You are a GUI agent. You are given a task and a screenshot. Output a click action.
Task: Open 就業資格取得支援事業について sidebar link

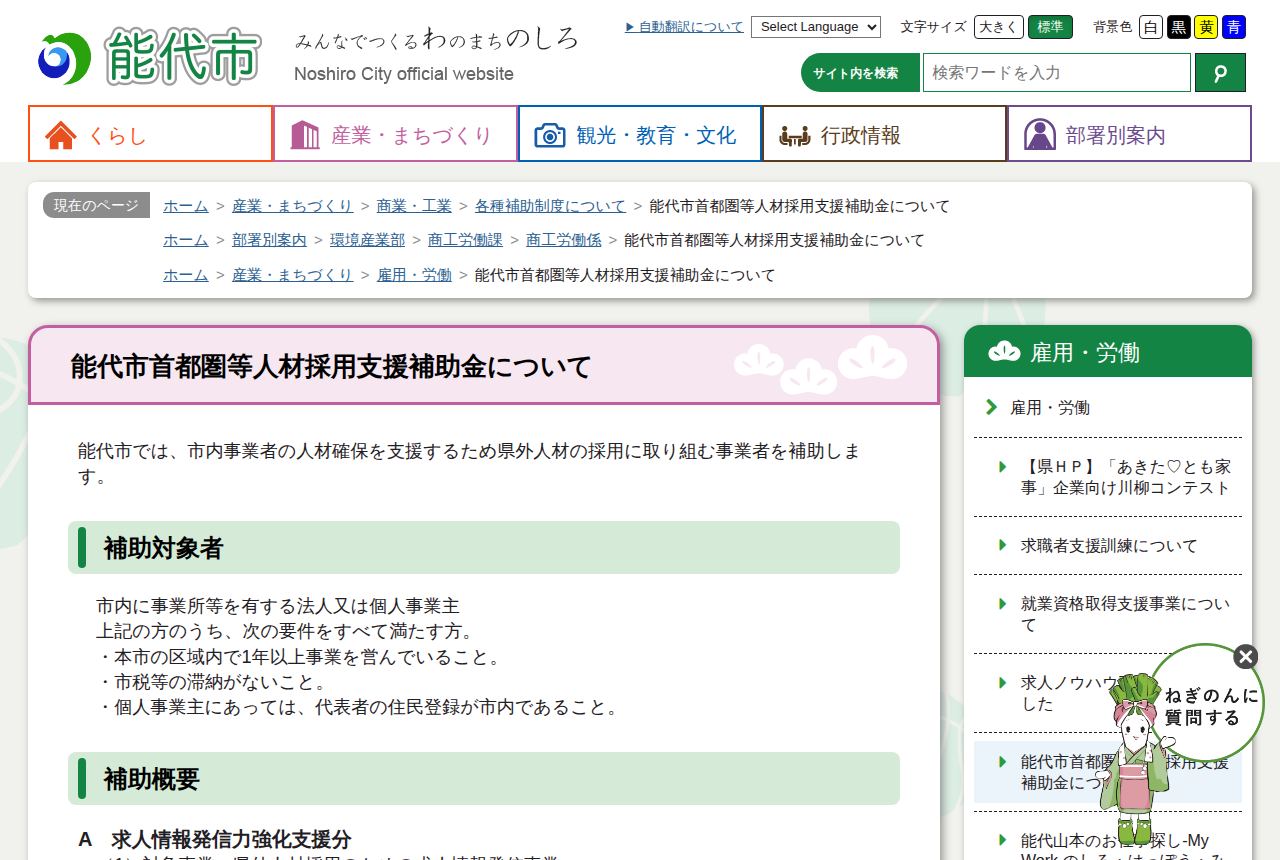coord(1125,614)
